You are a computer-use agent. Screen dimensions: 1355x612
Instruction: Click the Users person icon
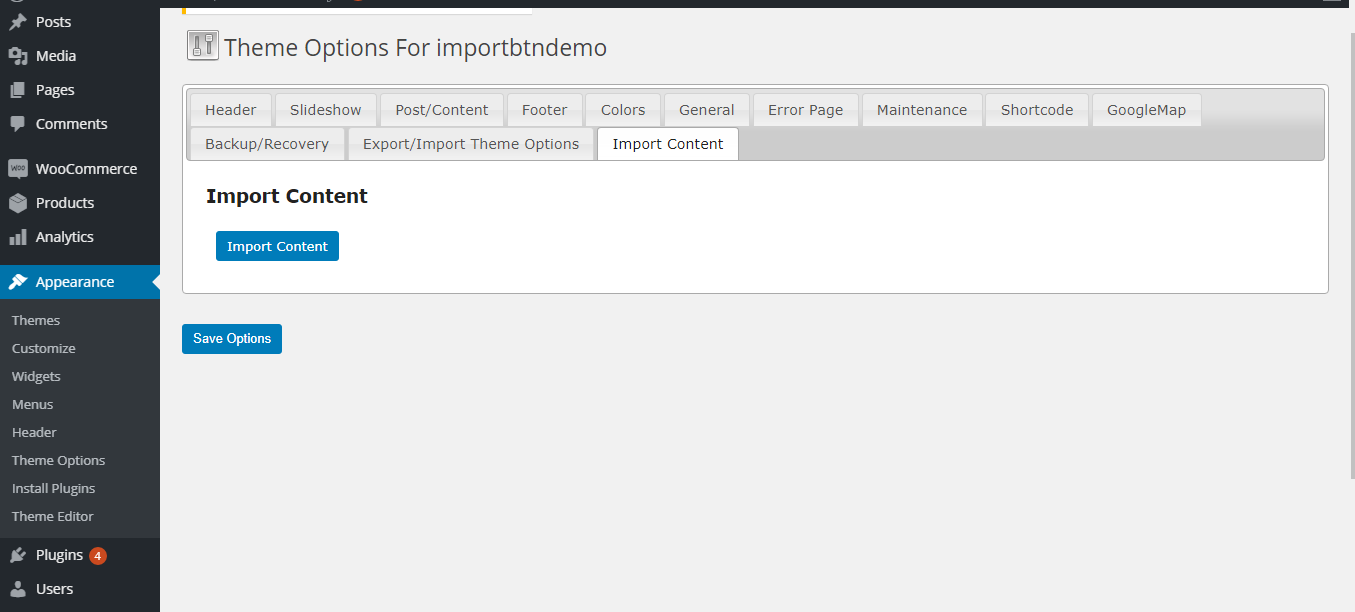17,589
